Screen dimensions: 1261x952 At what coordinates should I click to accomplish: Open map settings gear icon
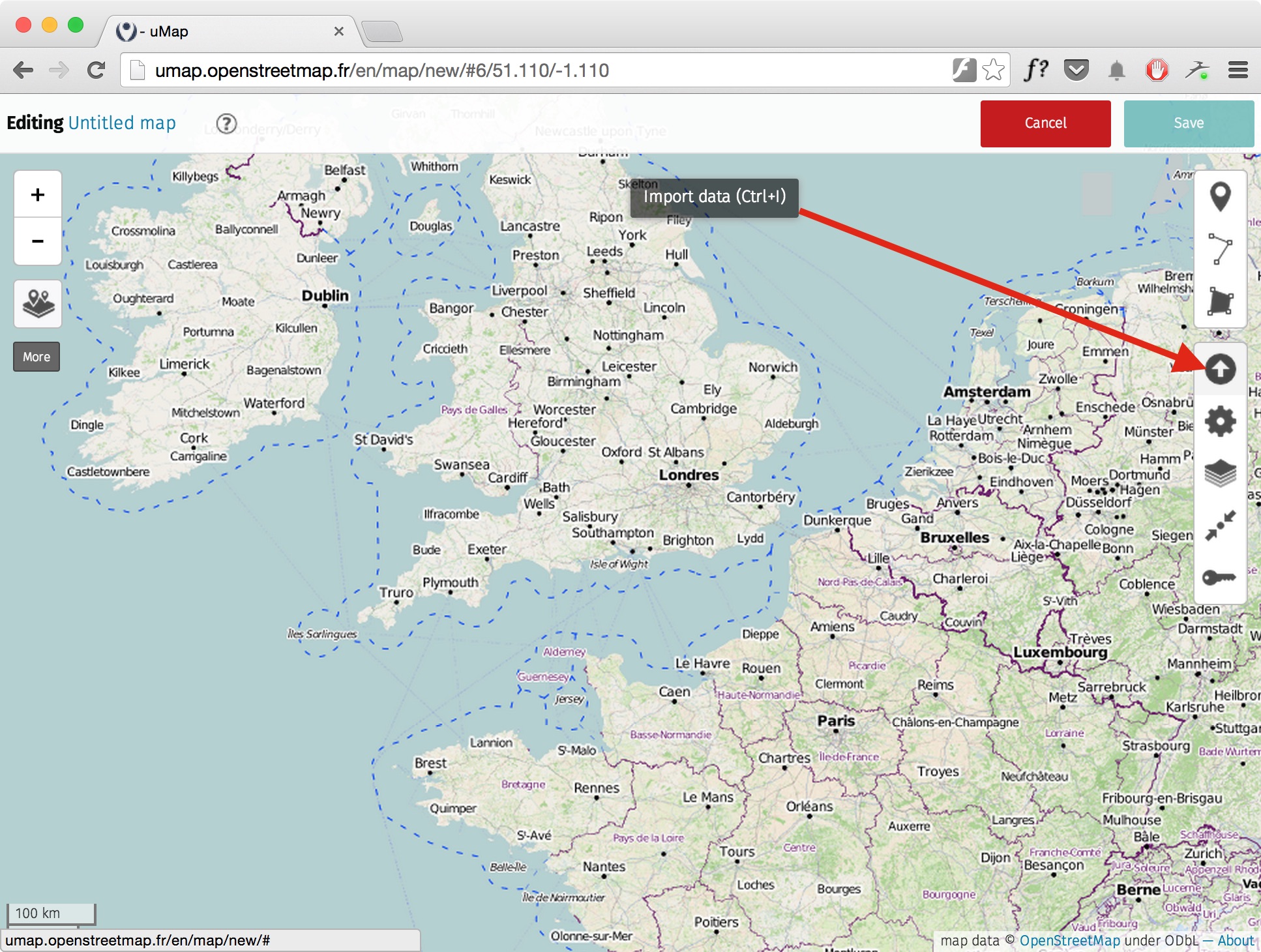(x=1220, y=421)
